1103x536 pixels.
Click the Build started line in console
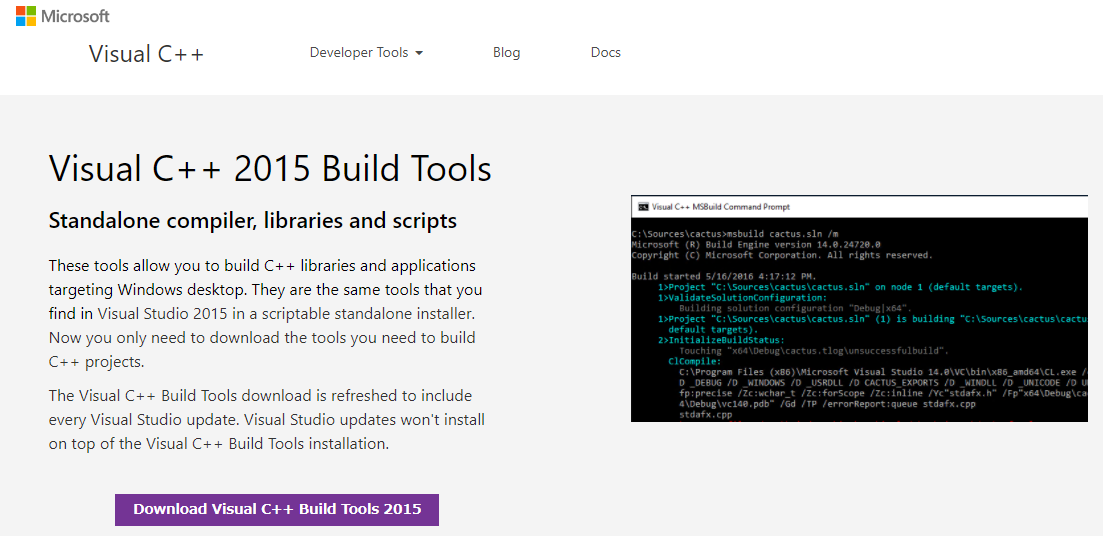point(723,275)
